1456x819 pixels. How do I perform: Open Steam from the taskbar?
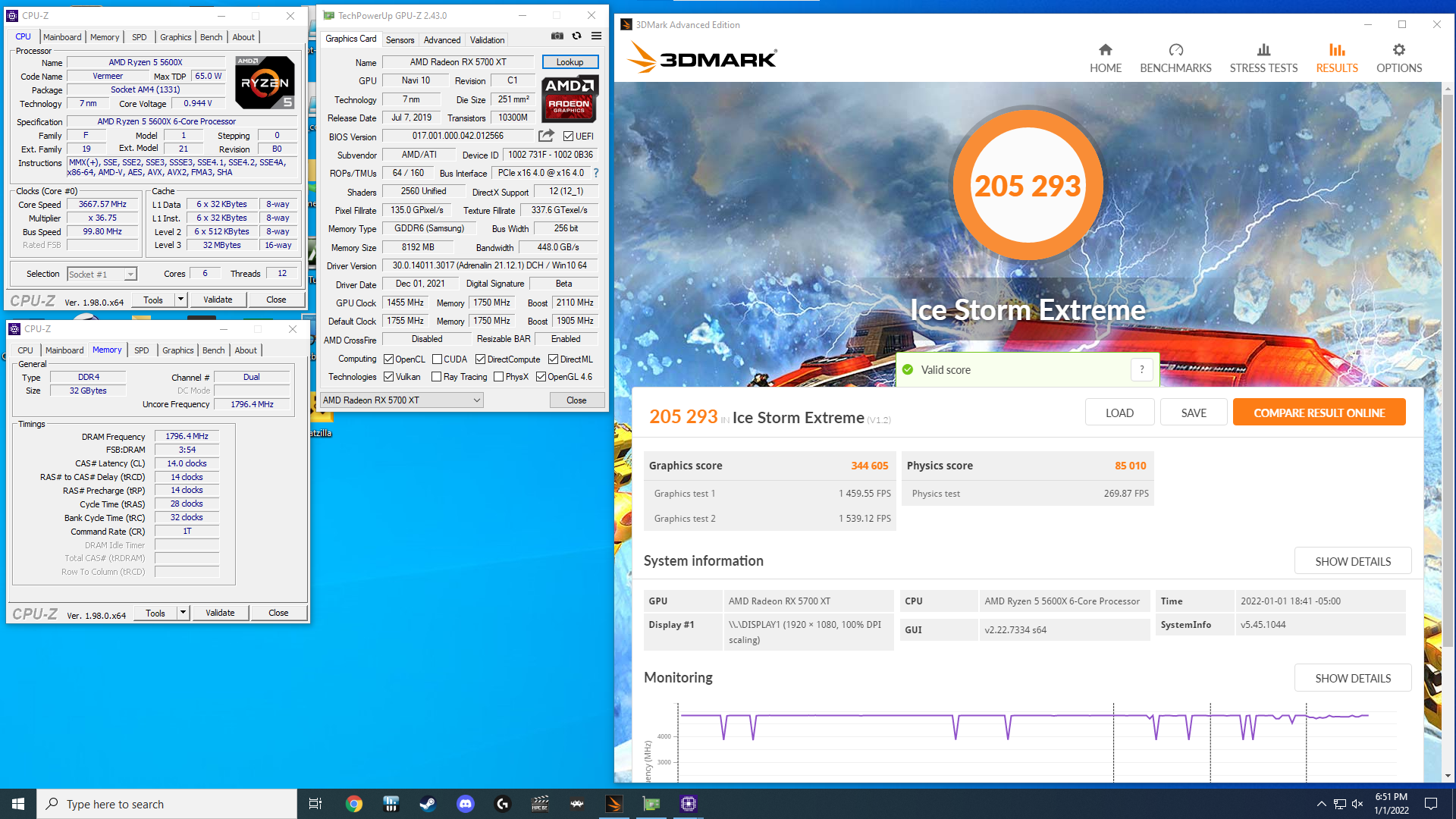428,804
